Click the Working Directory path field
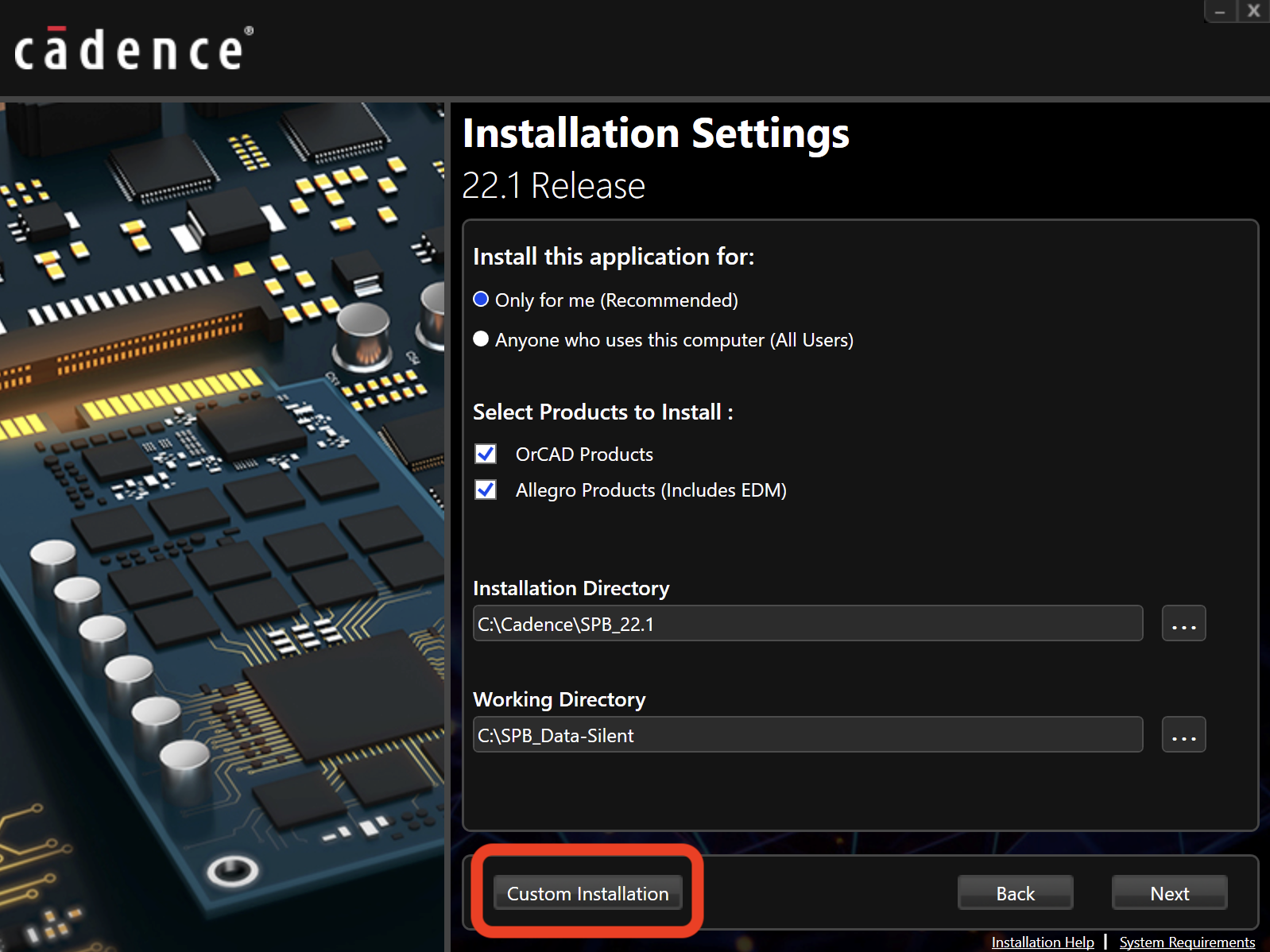Viewport: 1270px width, 952px height. tap(807, 735)
